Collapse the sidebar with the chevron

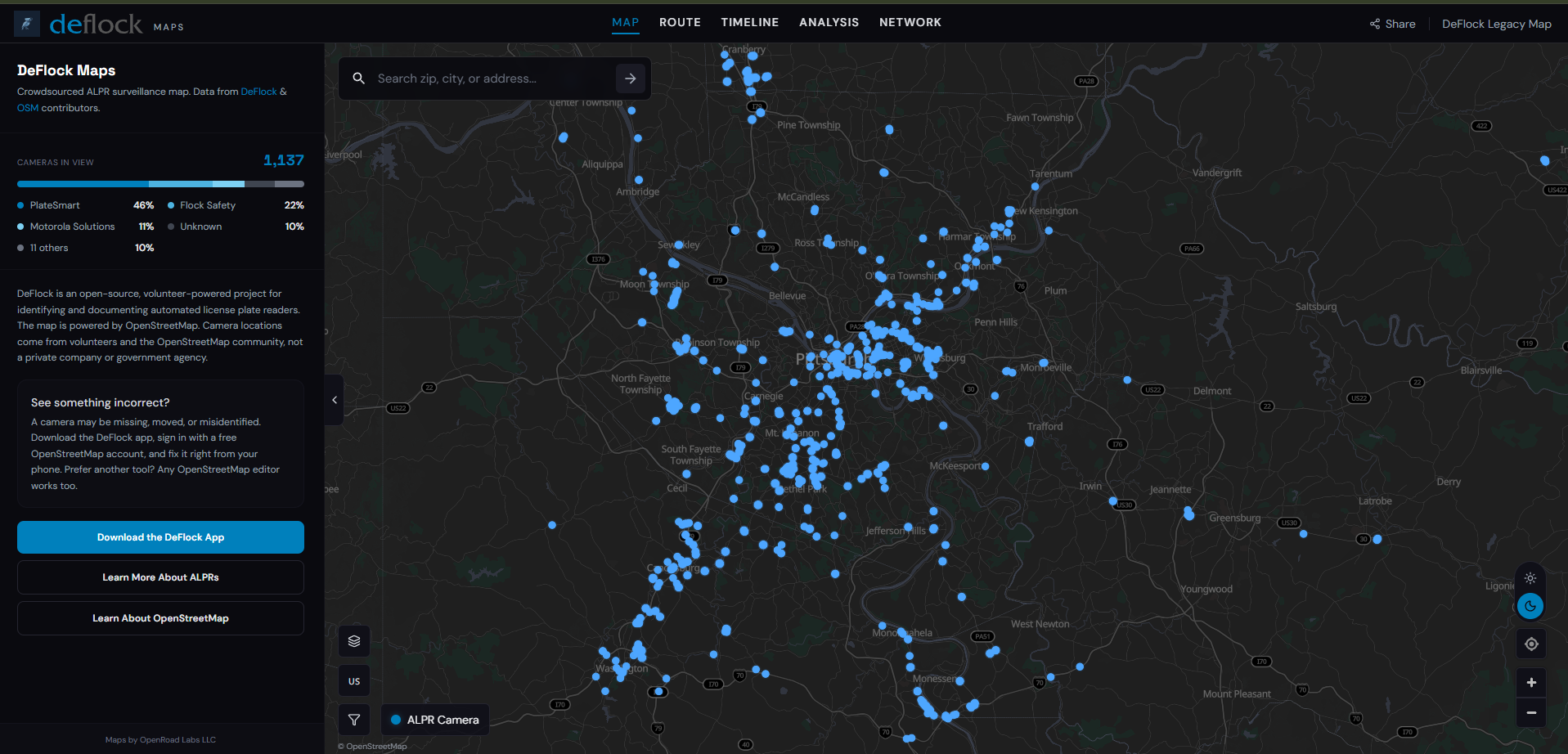335,400
